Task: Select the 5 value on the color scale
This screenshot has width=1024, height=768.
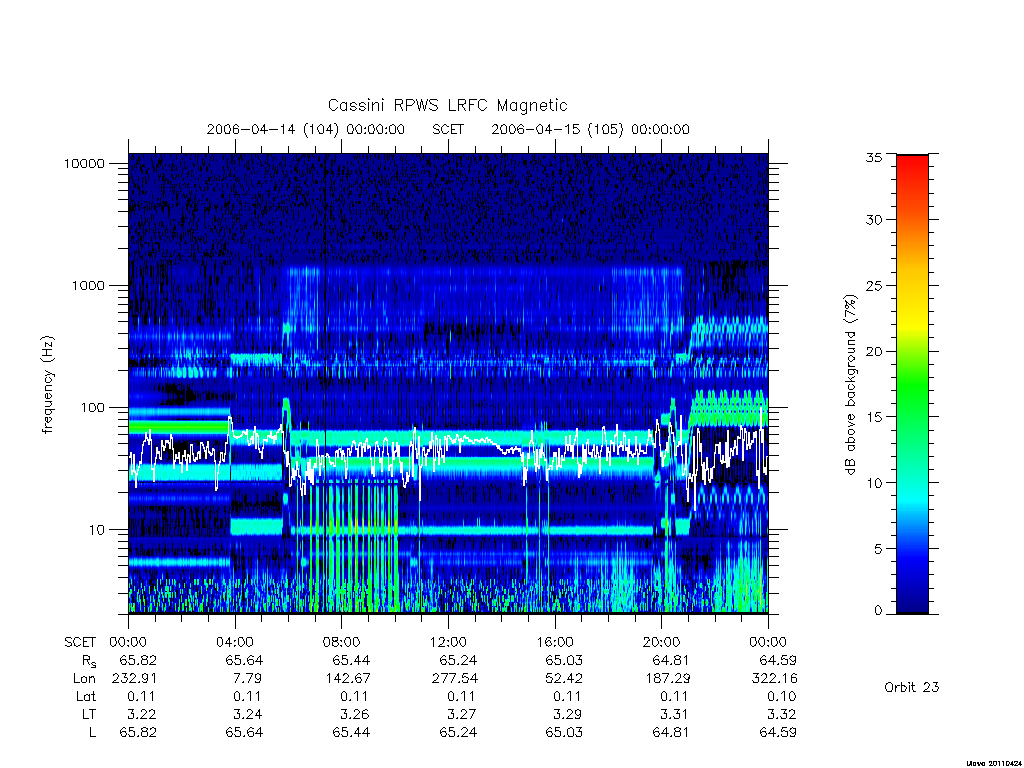Action: click(x=878, y=549)
